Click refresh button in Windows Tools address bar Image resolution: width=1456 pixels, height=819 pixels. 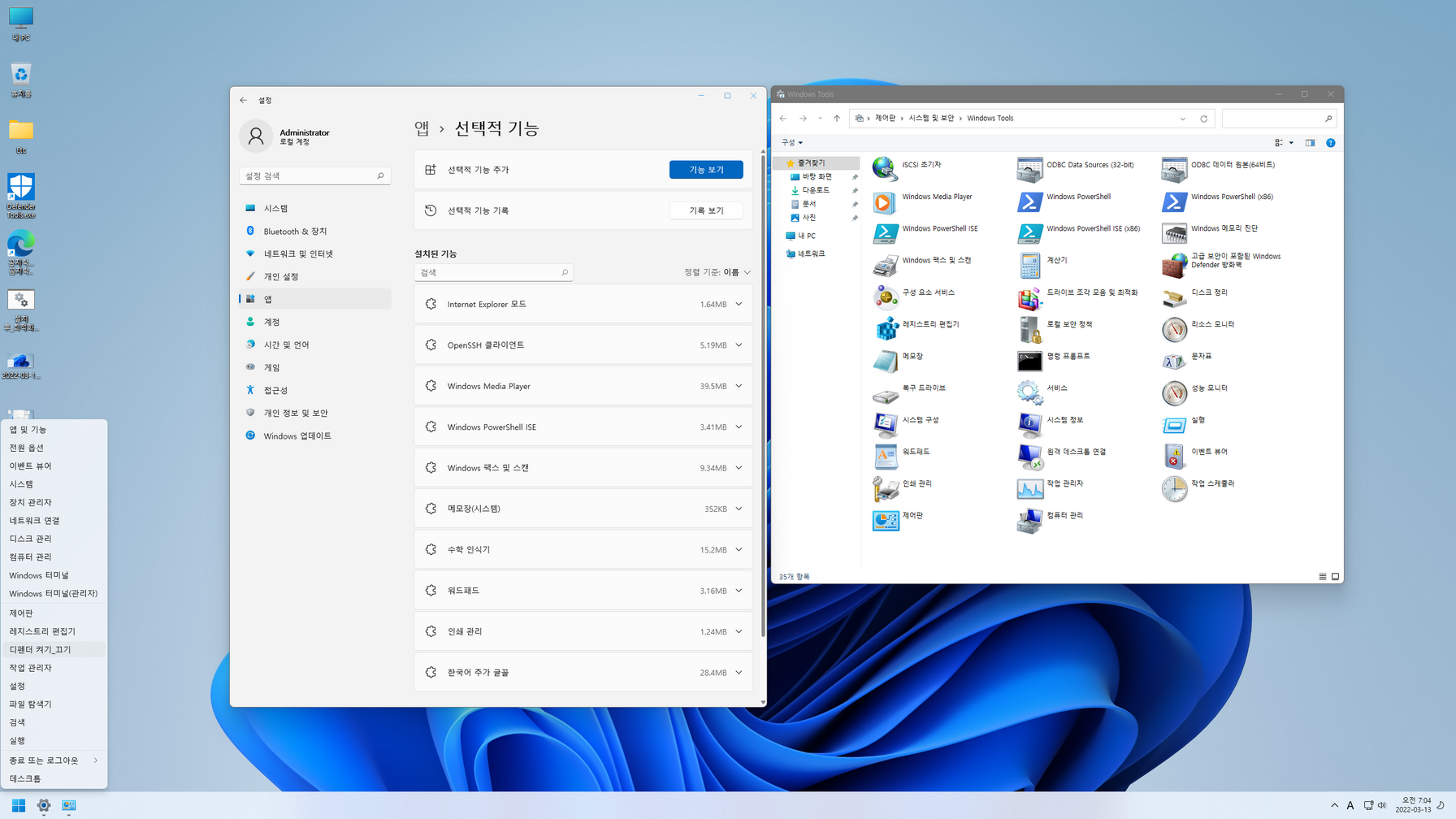coord(1203,119)
